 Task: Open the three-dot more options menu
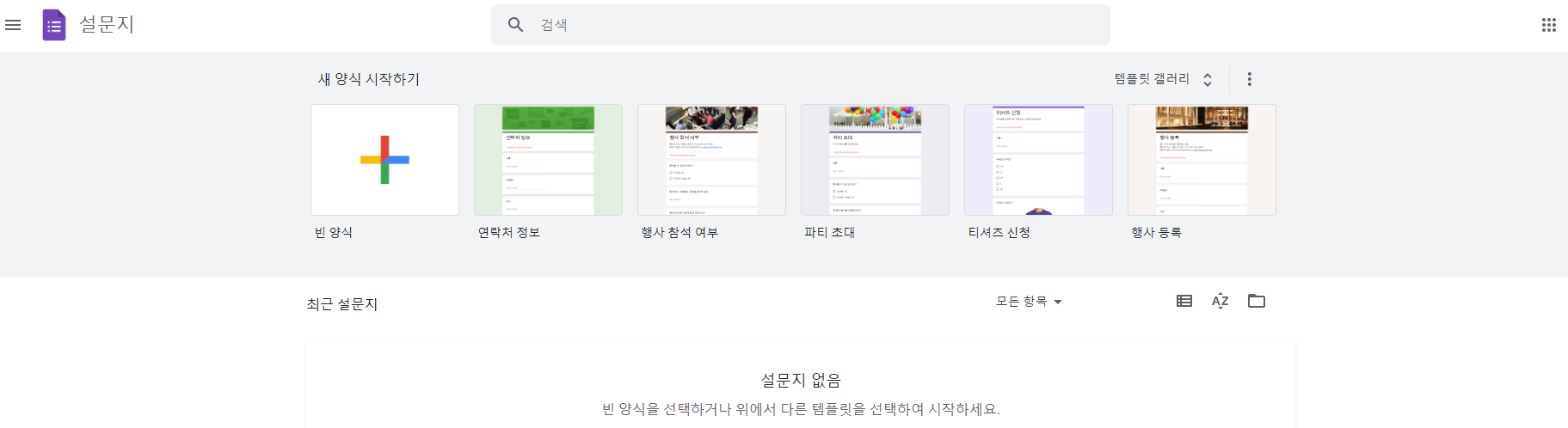click(x=1249, y=79)
